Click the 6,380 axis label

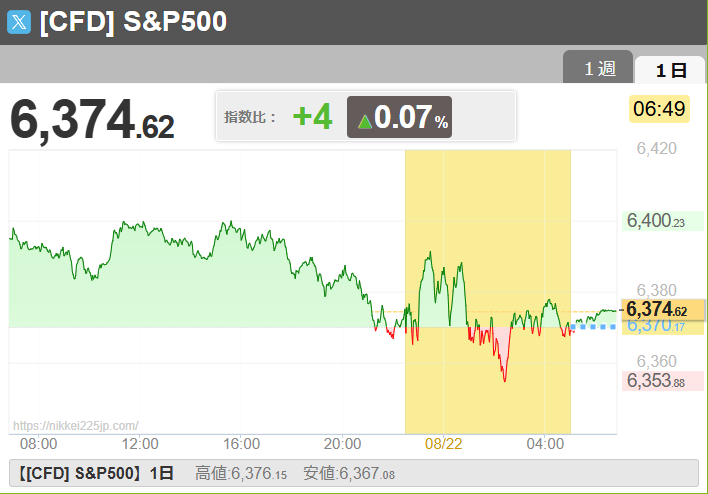pos(657,290)
